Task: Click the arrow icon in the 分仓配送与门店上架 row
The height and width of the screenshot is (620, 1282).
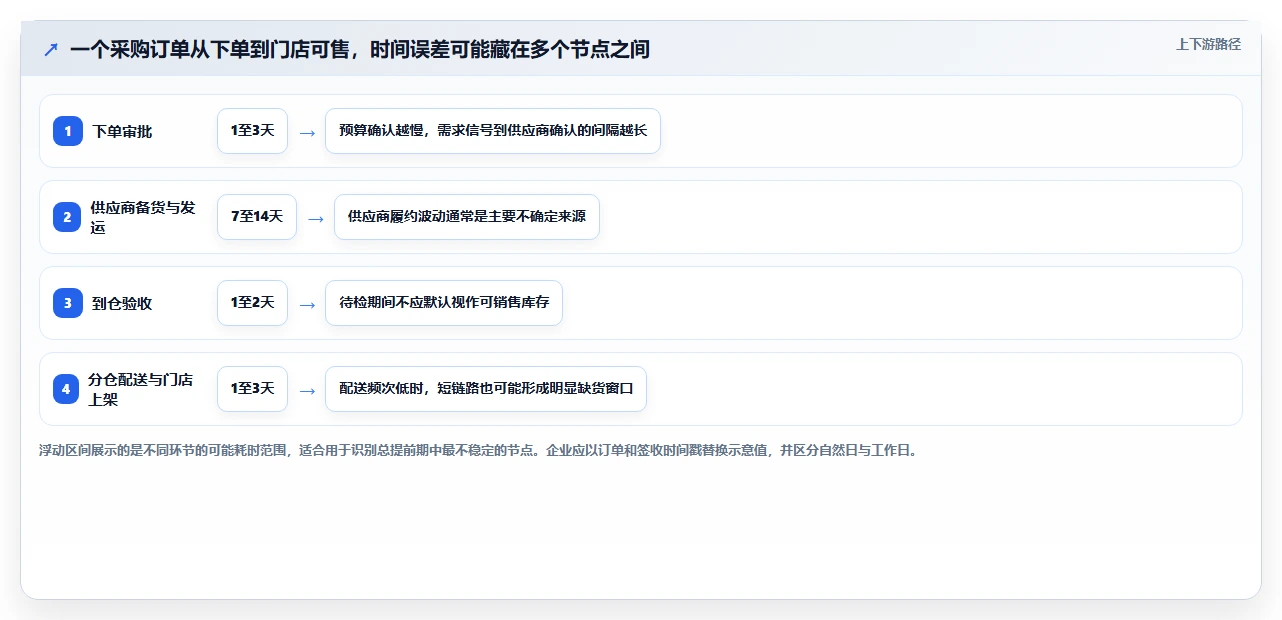Action: 307,390
